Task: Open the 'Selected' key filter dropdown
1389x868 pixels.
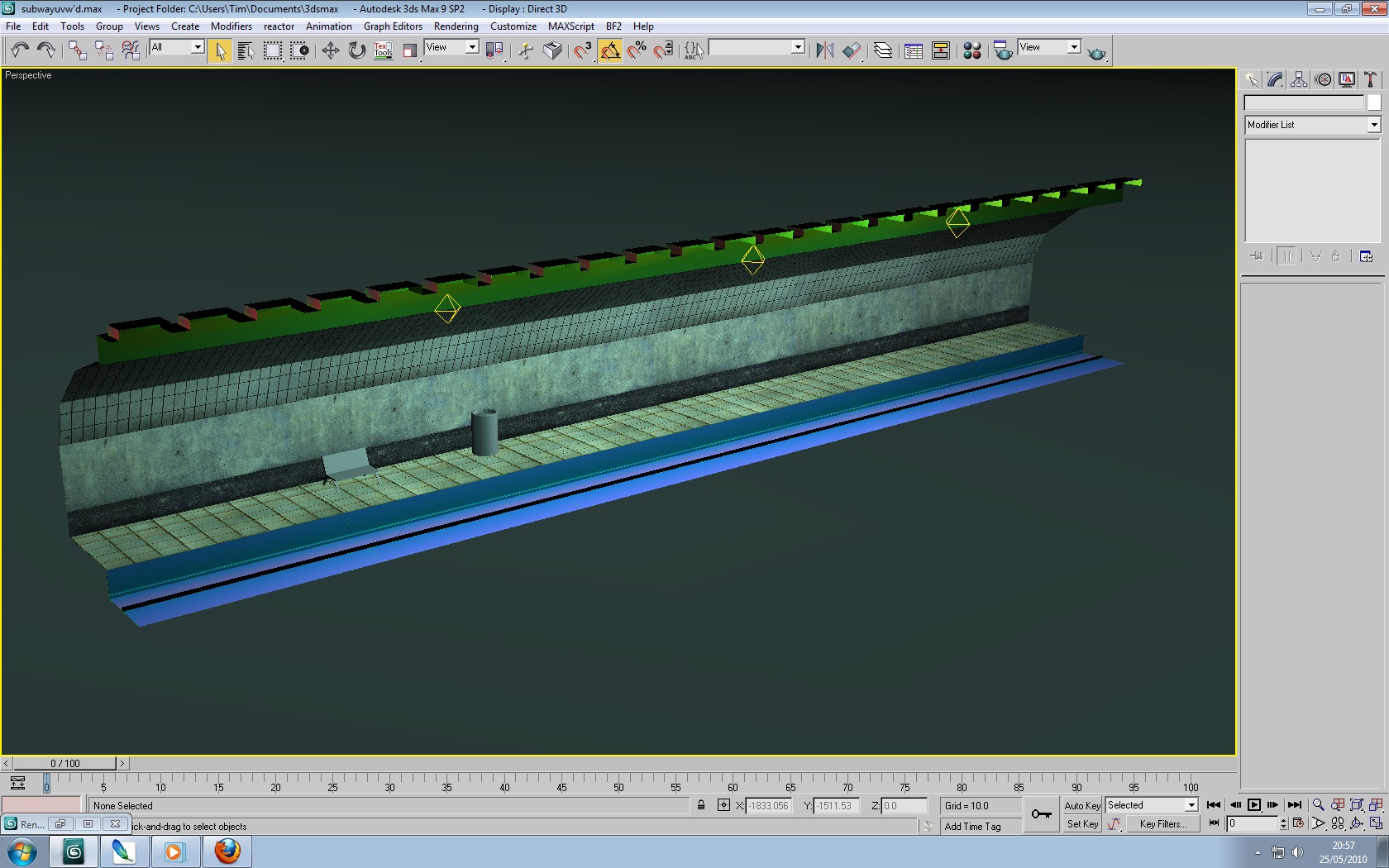Action: coord(1191,805)
